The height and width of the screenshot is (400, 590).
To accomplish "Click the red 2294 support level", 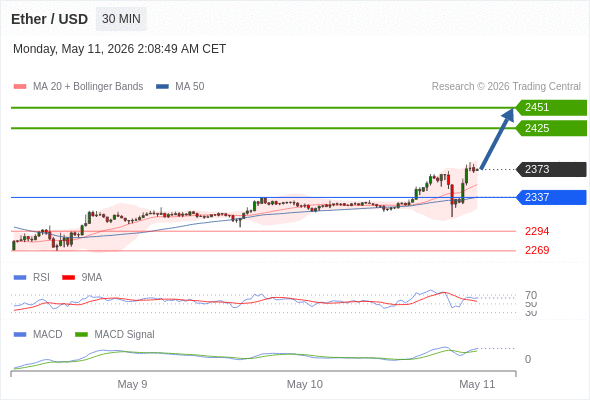I will tap(537, 231).
